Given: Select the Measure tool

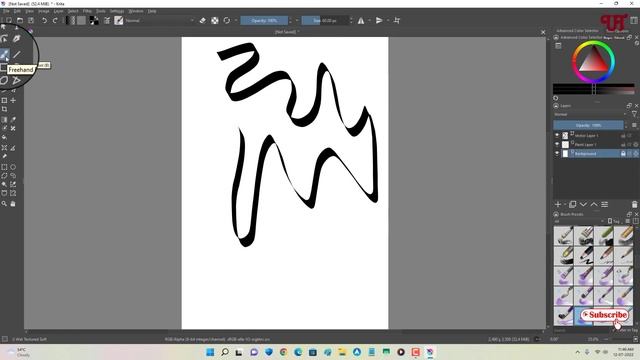Looking at the screenshot, I should click(x=13, y=148).
